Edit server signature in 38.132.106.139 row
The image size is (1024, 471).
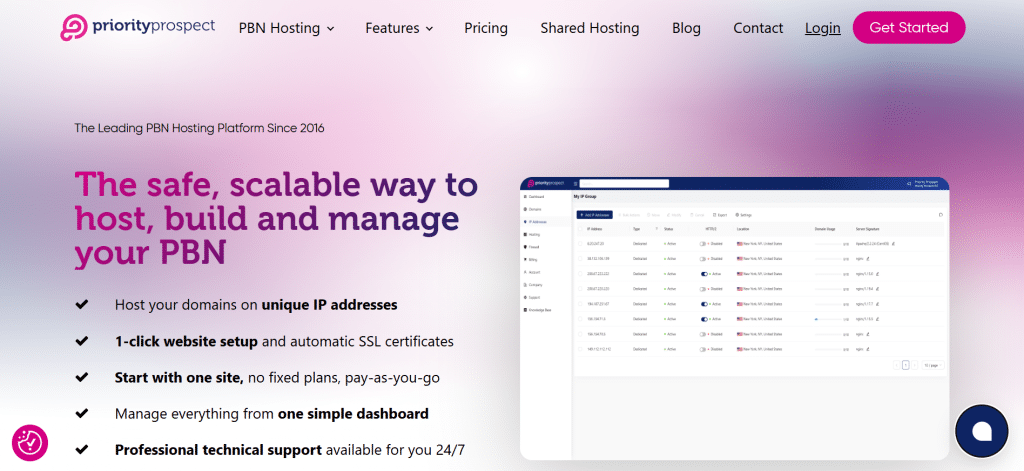coord(868,259)
